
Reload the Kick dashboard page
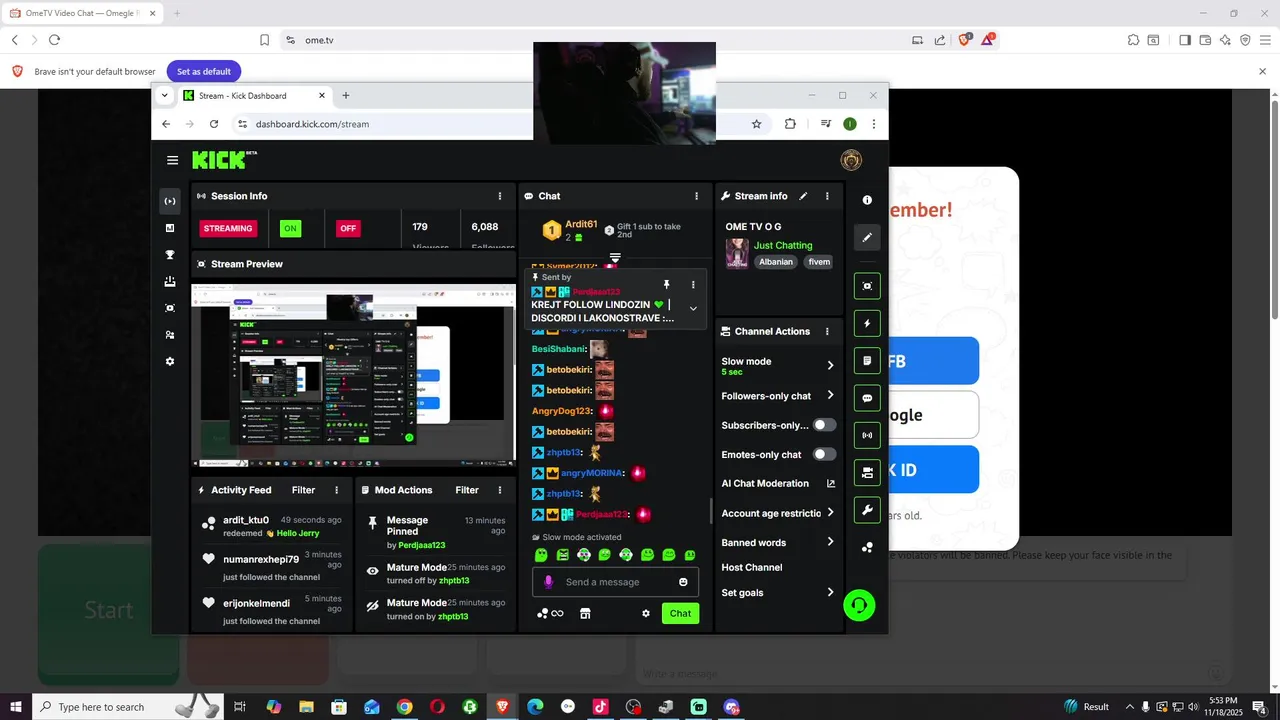(213, 124)
